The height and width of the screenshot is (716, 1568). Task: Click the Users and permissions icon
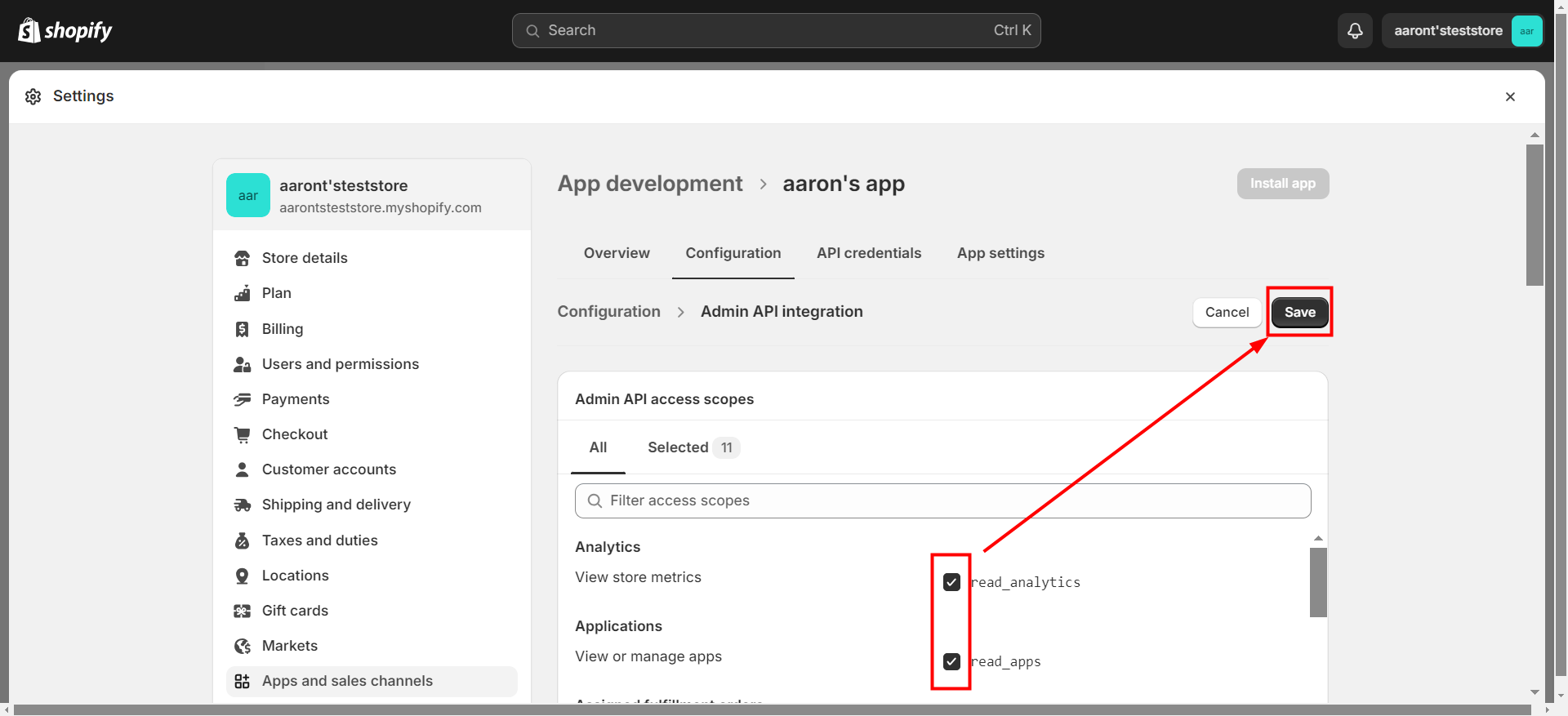(x=243, y=364)
